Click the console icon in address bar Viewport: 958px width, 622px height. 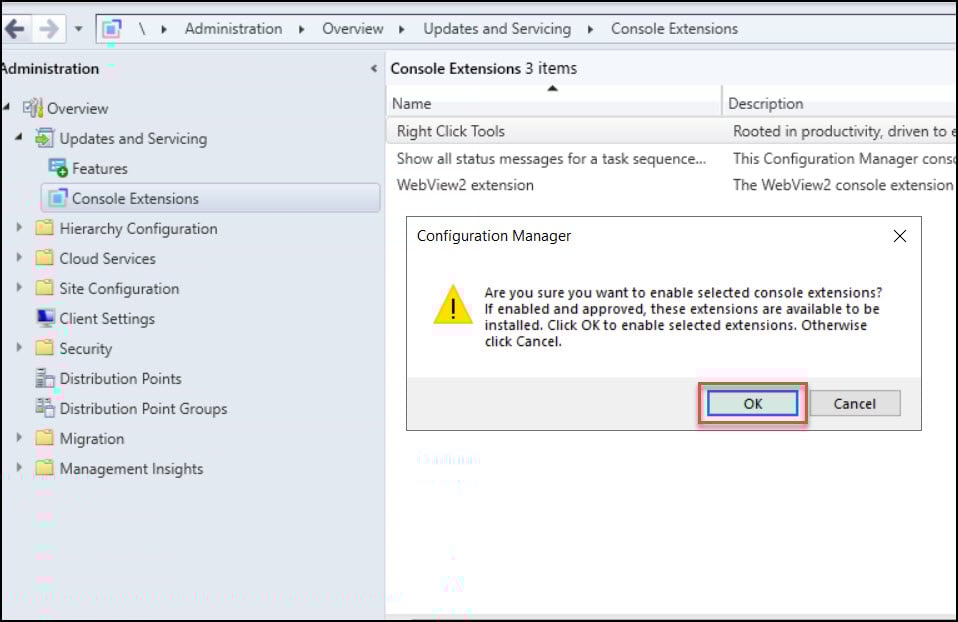tap(112, 29)
